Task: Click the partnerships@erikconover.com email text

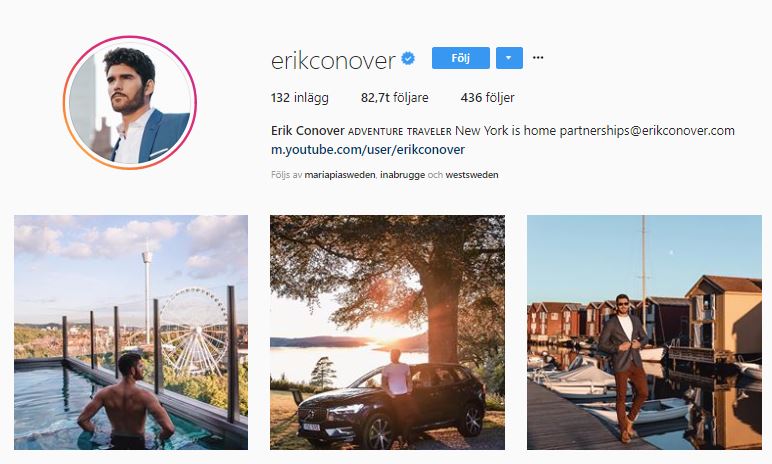Action: pyautogui.click(x=647, y=131)
